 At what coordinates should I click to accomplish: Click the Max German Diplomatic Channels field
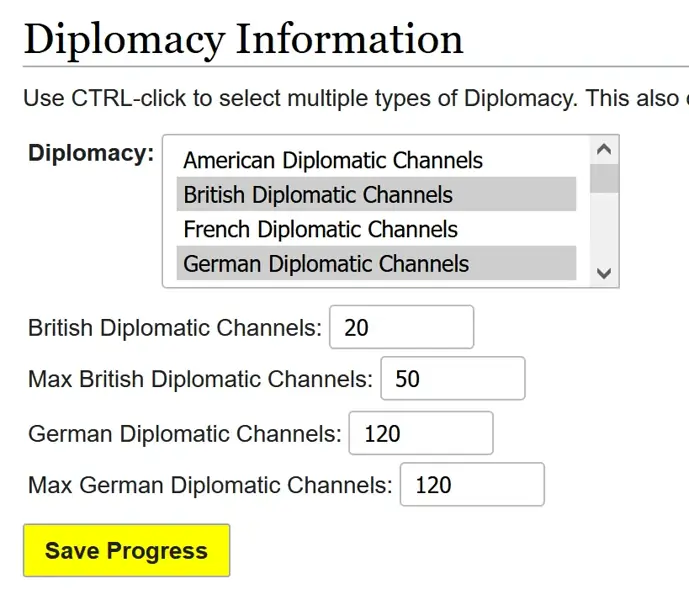pos(472,485)
